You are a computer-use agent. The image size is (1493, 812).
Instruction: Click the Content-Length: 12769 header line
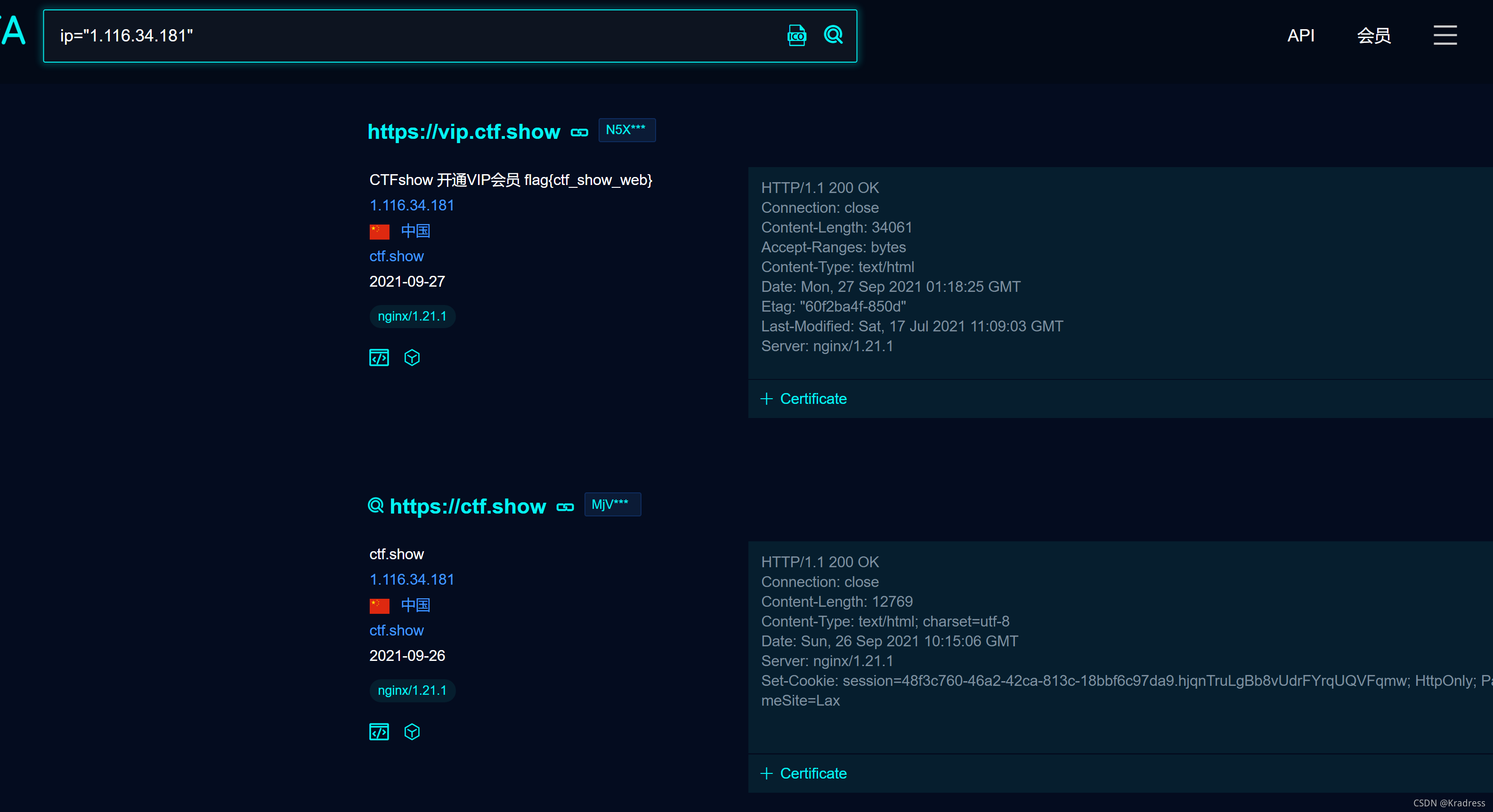pos(836,601)
